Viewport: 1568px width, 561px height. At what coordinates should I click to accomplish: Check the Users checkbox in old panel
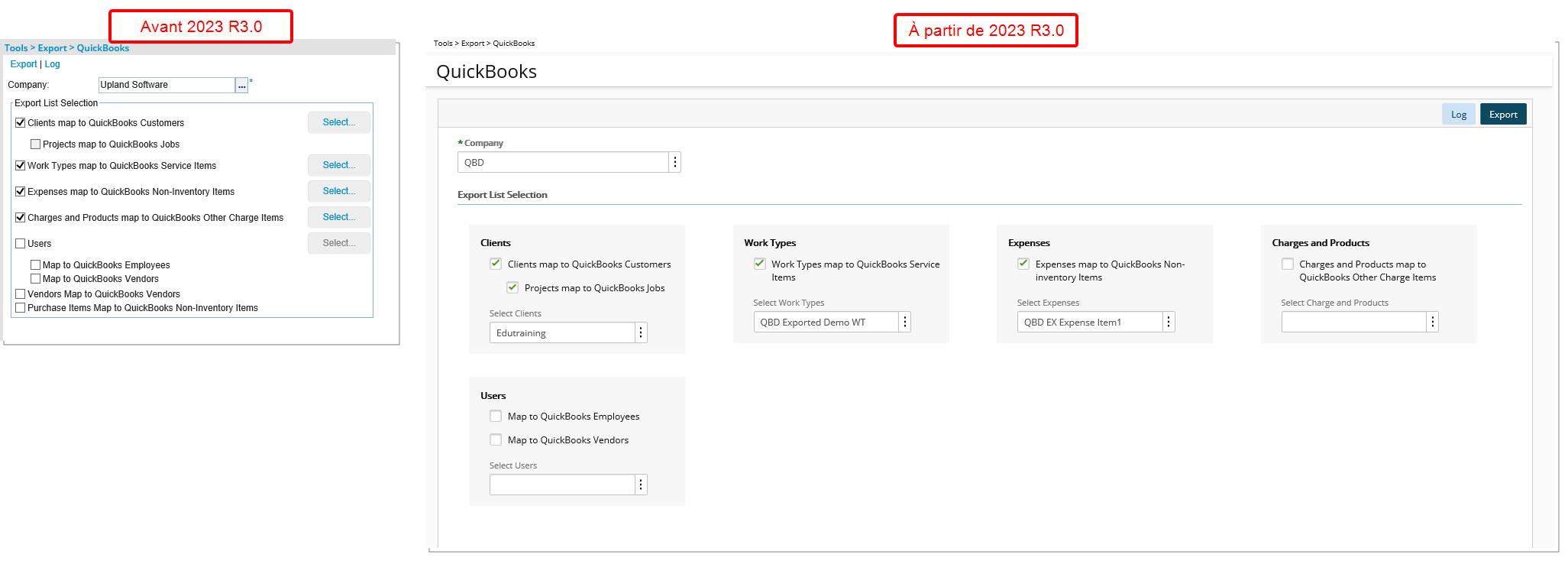point(21,243)
